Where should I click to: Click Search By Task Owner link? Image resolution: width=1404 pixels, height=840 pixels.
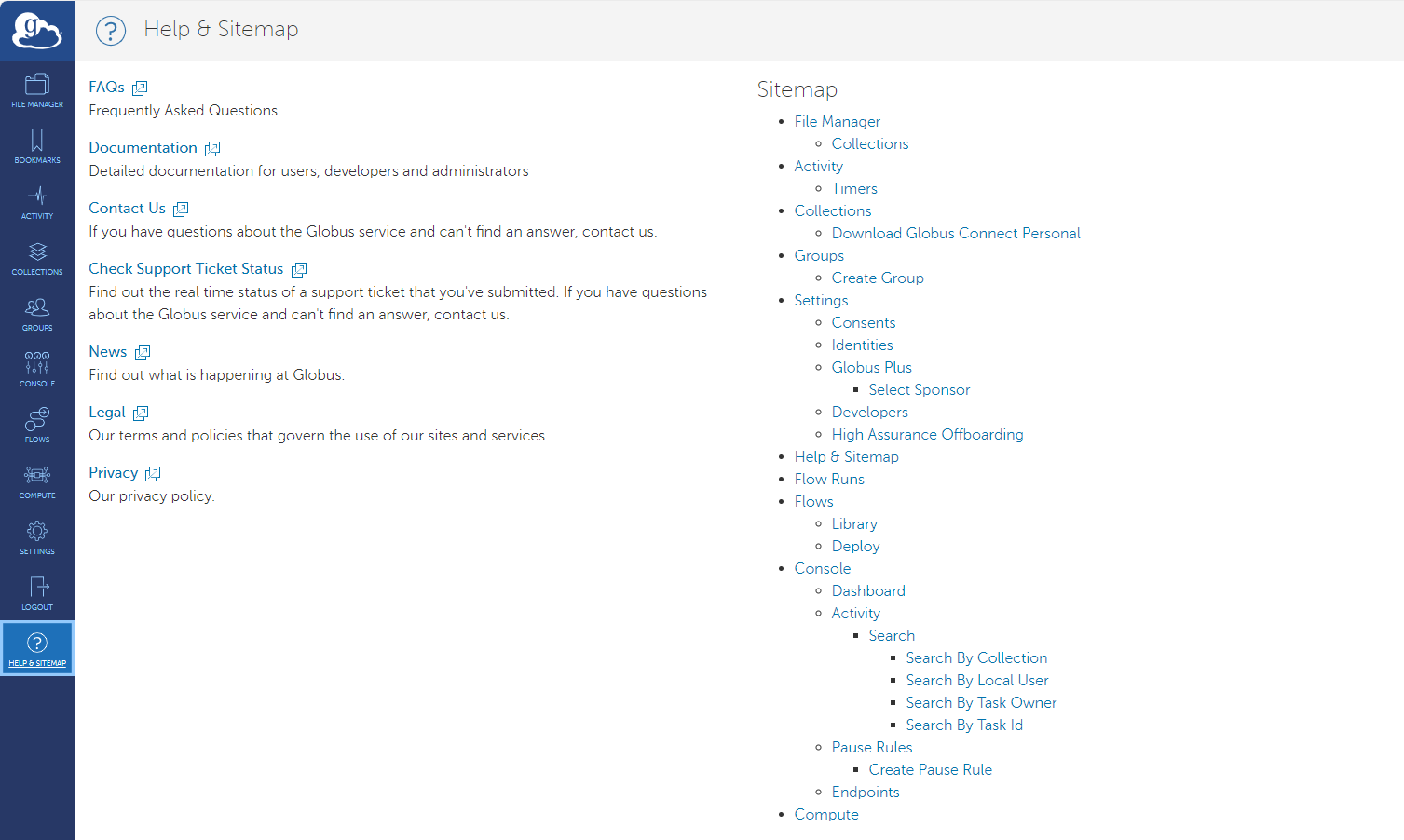click(981, 702)
